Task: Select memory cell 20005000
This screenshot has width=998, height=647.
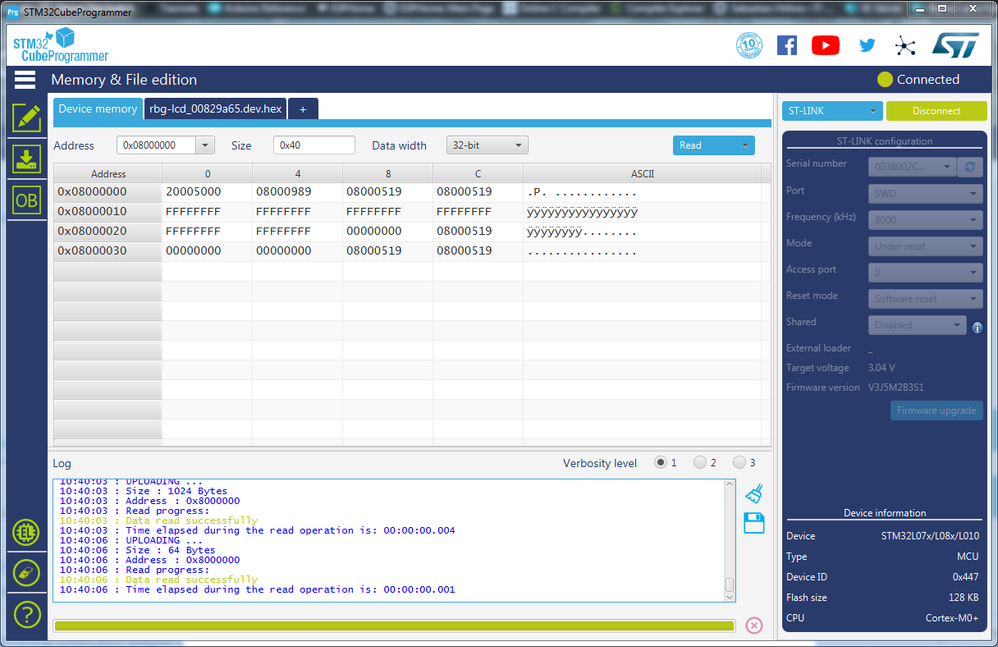Action: pyautogui.click(x=207, y=191)
